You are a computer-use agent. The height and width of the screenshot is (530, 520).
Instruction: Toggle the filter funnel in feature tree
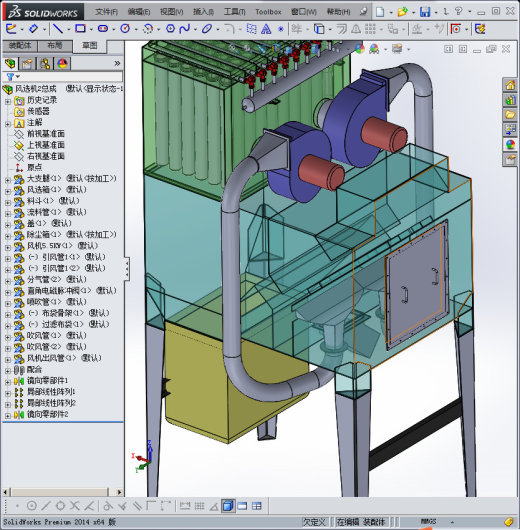click(10, 76)
